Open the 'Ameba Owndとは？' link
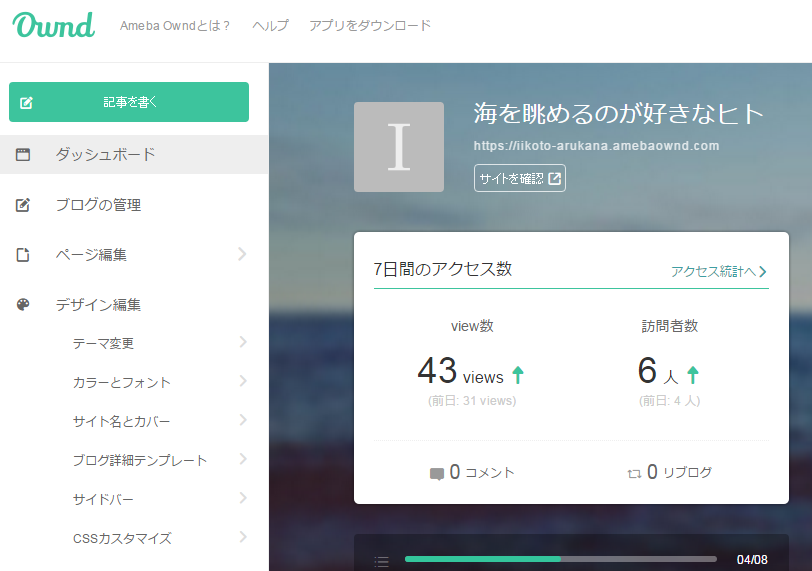Screen dimensions: 812x571 point(175,25)
